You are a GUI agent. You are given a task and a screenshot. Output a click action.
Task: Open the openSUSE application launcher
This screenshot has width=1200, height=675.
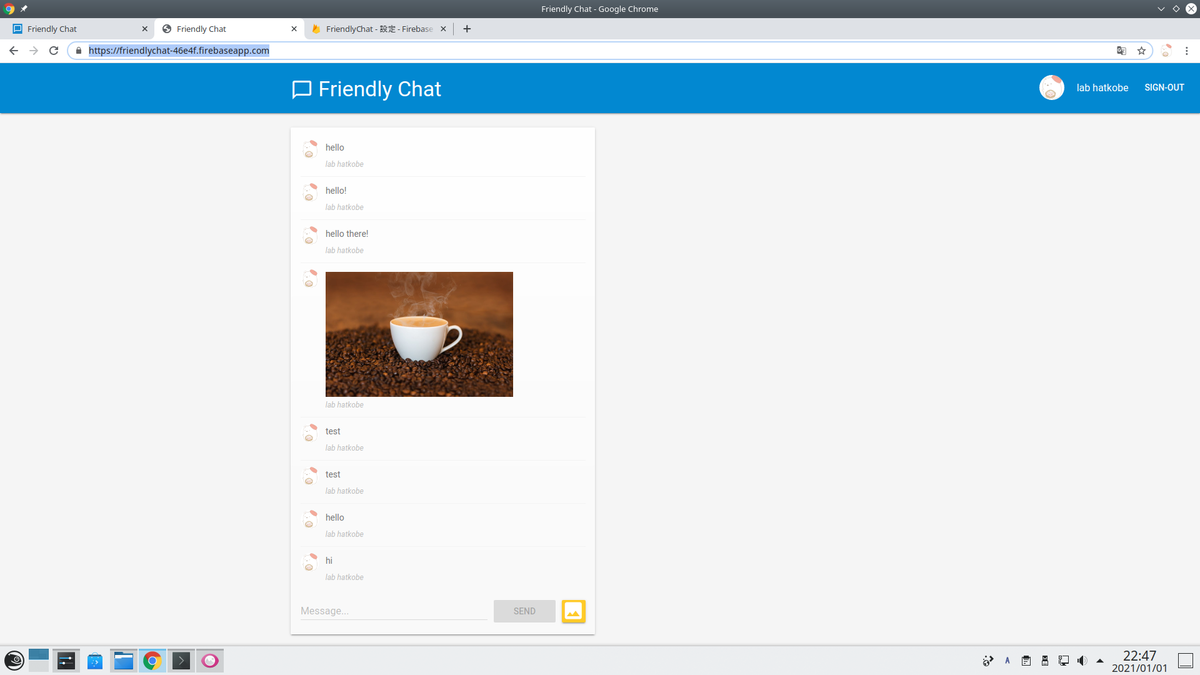point(14,660)
